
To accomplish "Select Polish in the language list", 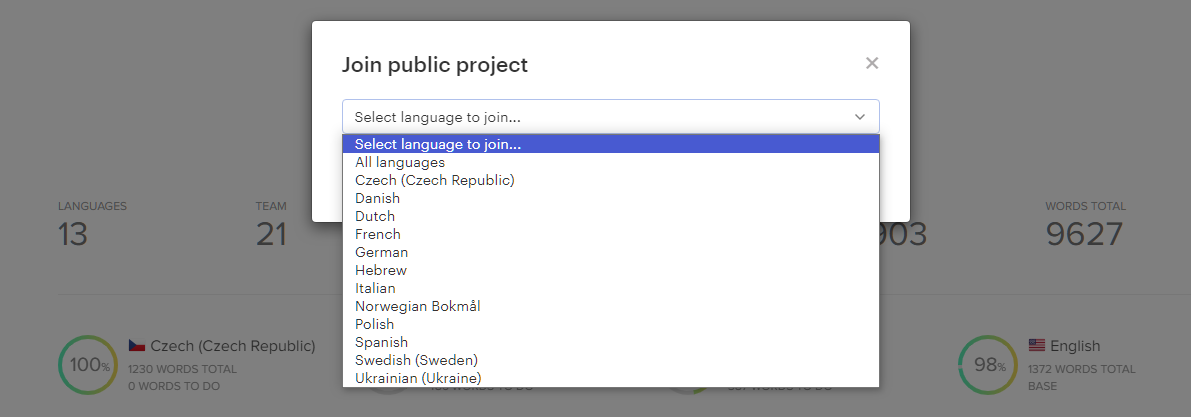I will coord(374,324).
